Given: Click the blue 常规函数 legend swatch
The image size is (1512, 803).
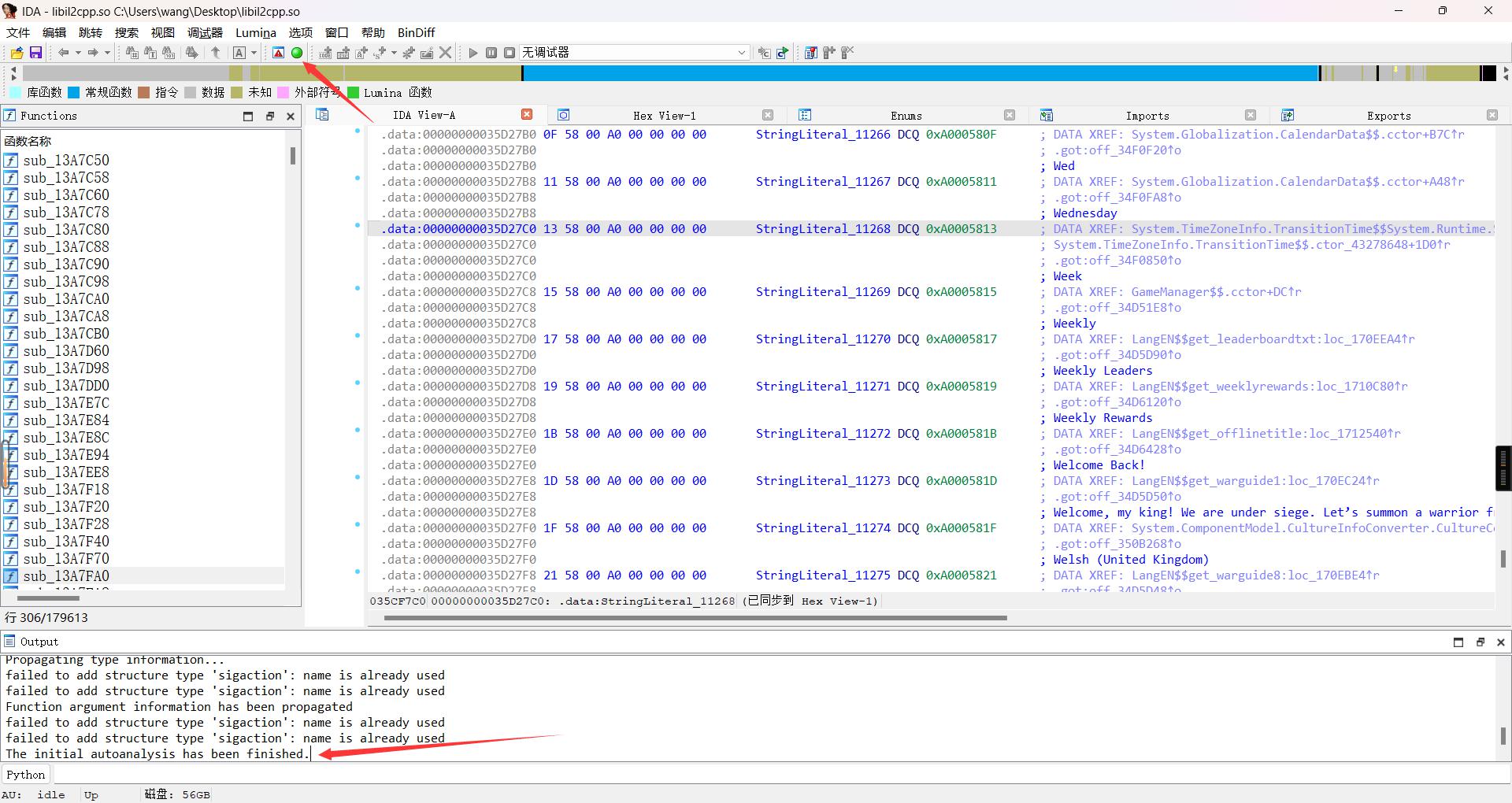Looking at the screenshot, I should tap(74, 92).
